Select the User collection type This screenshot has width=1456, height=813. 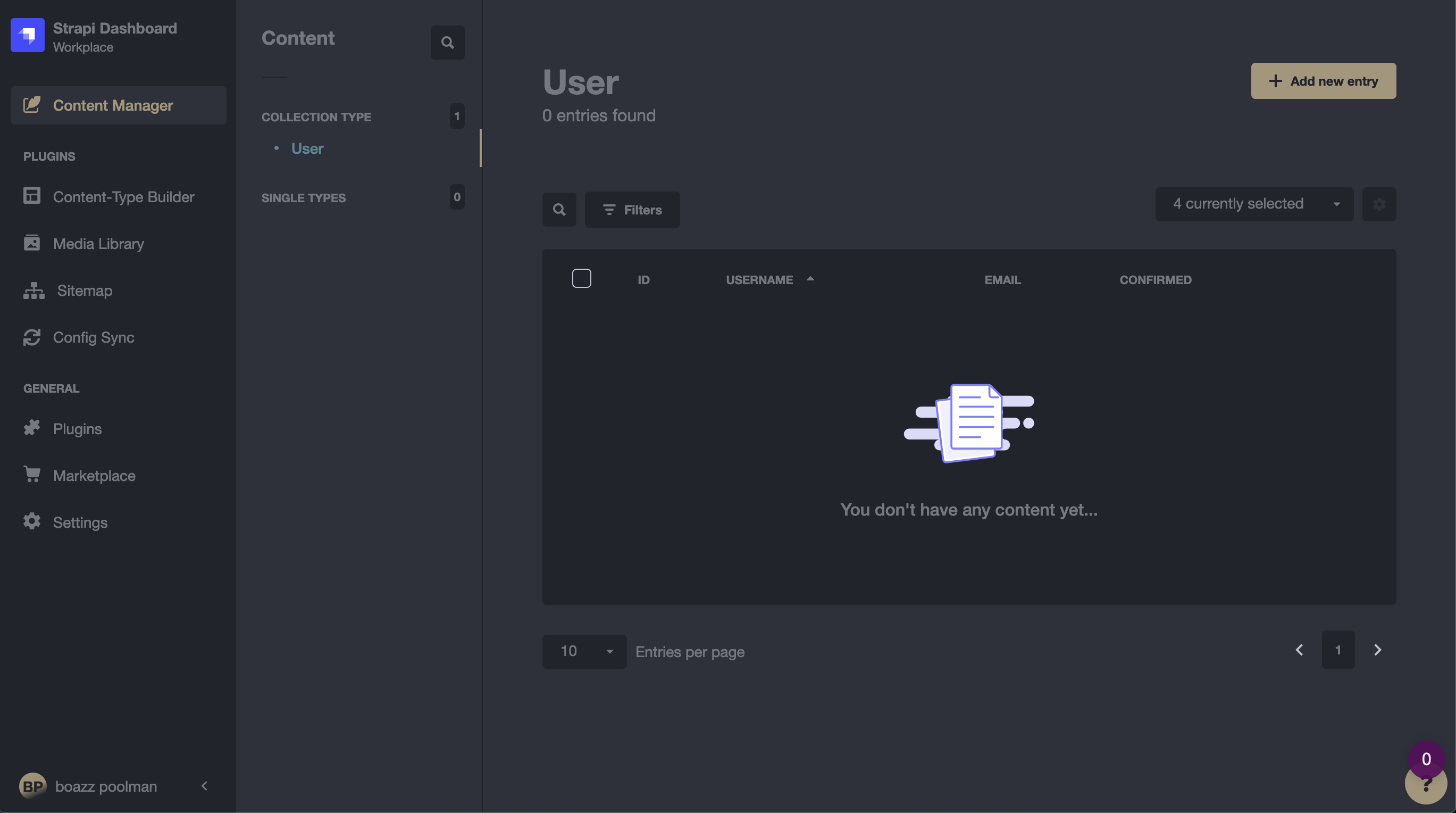(307, 148)
